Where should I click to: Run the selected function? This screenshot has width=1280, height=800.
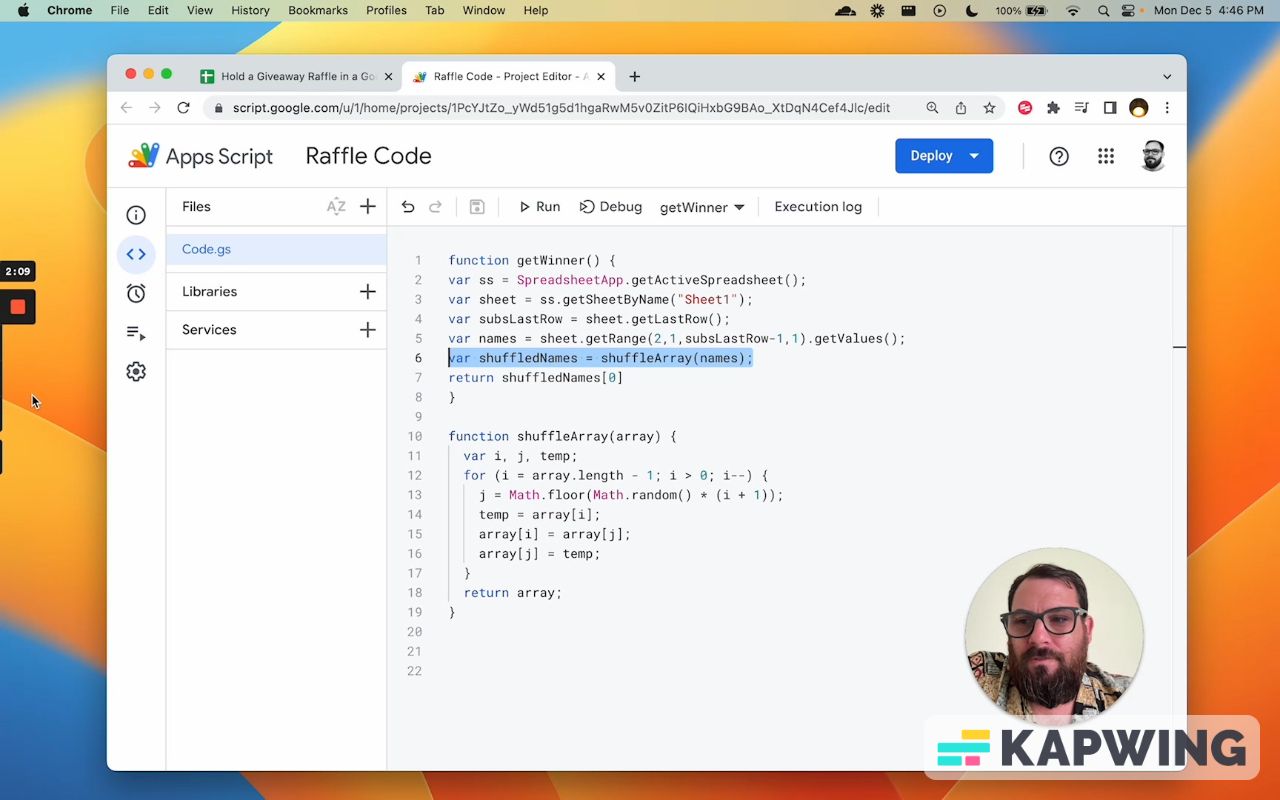pyautogui.click(x=539, y=207)
